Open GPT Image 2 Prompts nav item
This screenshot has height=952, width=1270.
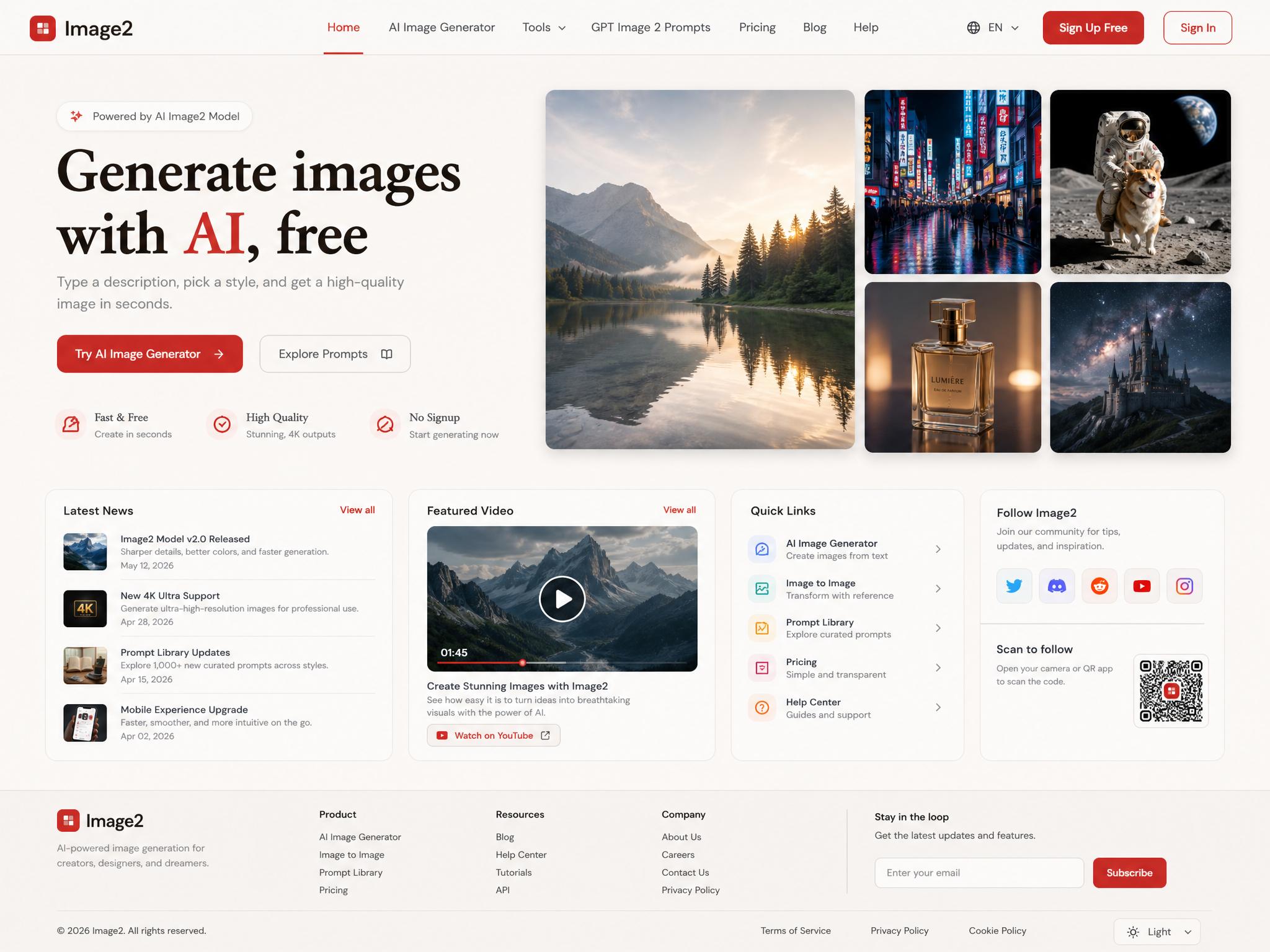point(651,28)
